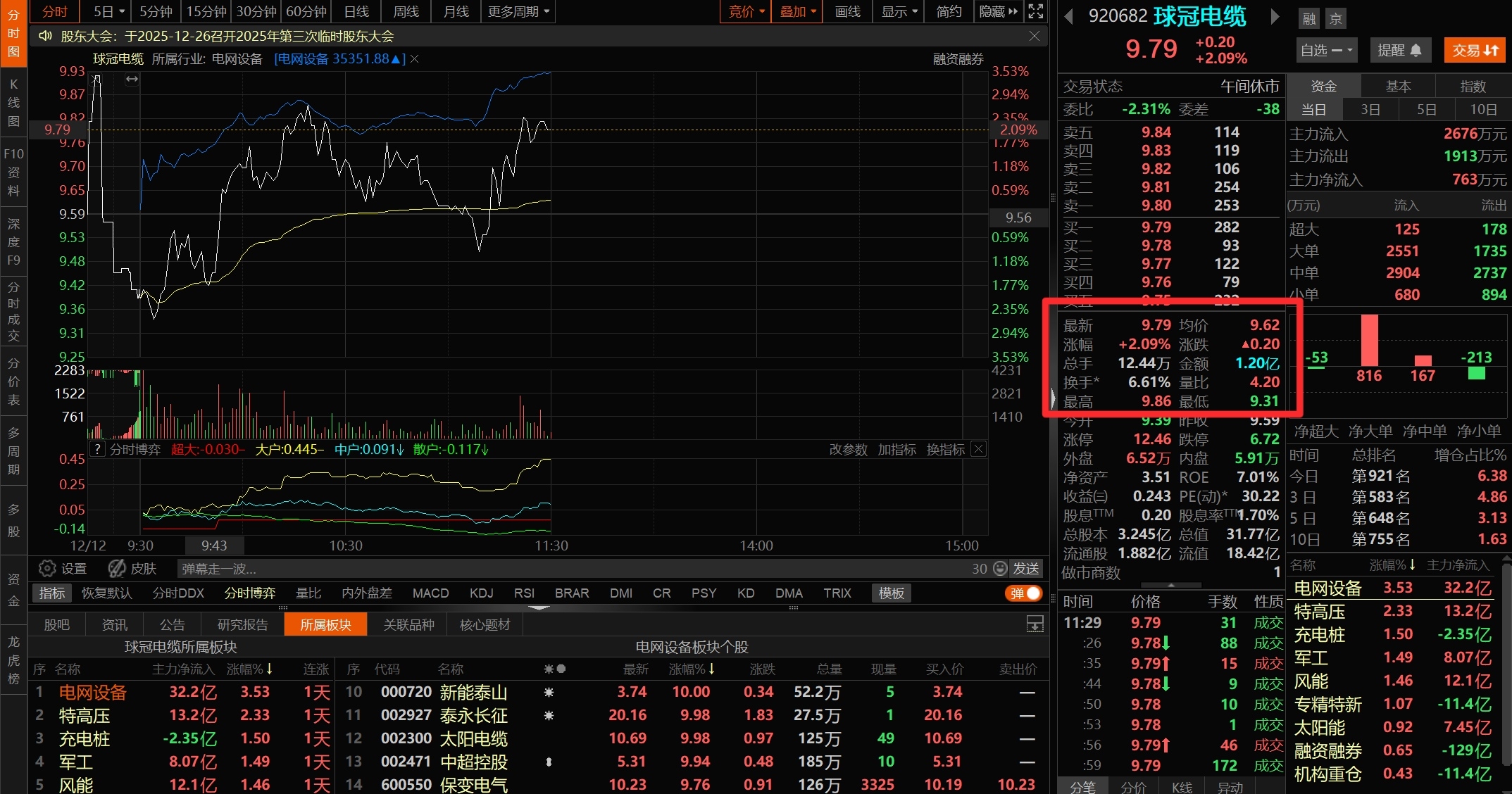The height and width of the screenshot is (794, 1512).
Task: Toggle the 弹 bullet-comment switch
Action: point(1023,593)
